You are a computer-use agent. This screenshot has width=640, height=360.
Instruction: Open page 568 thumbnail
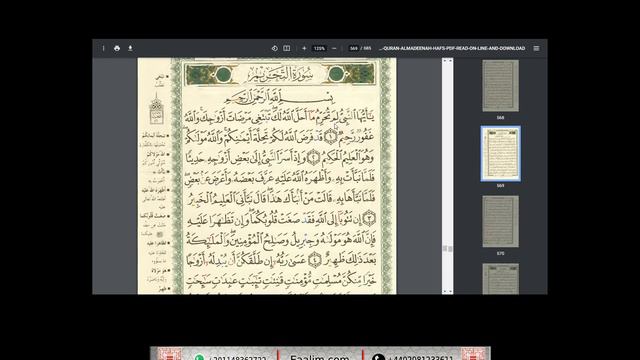click(500, 86)
